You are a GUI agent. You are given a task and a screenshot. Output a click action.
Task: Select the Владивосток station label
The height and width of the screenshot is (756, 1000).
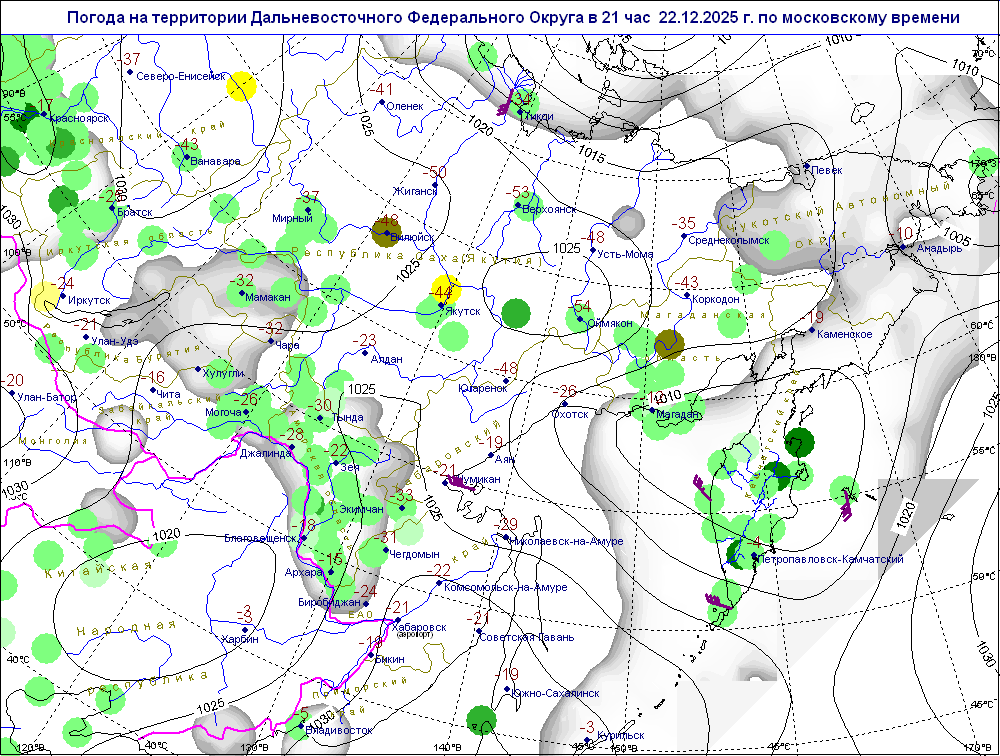(x=340, y=730)
